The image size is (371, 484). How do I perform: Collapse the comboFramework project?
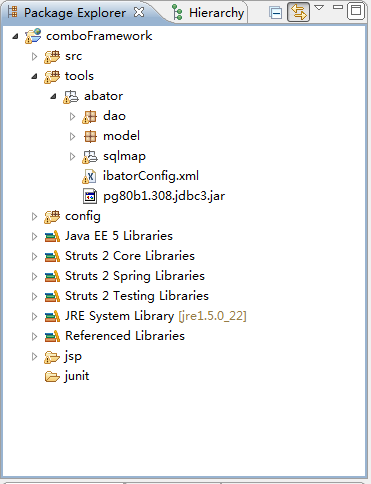[x=15, y=36]
